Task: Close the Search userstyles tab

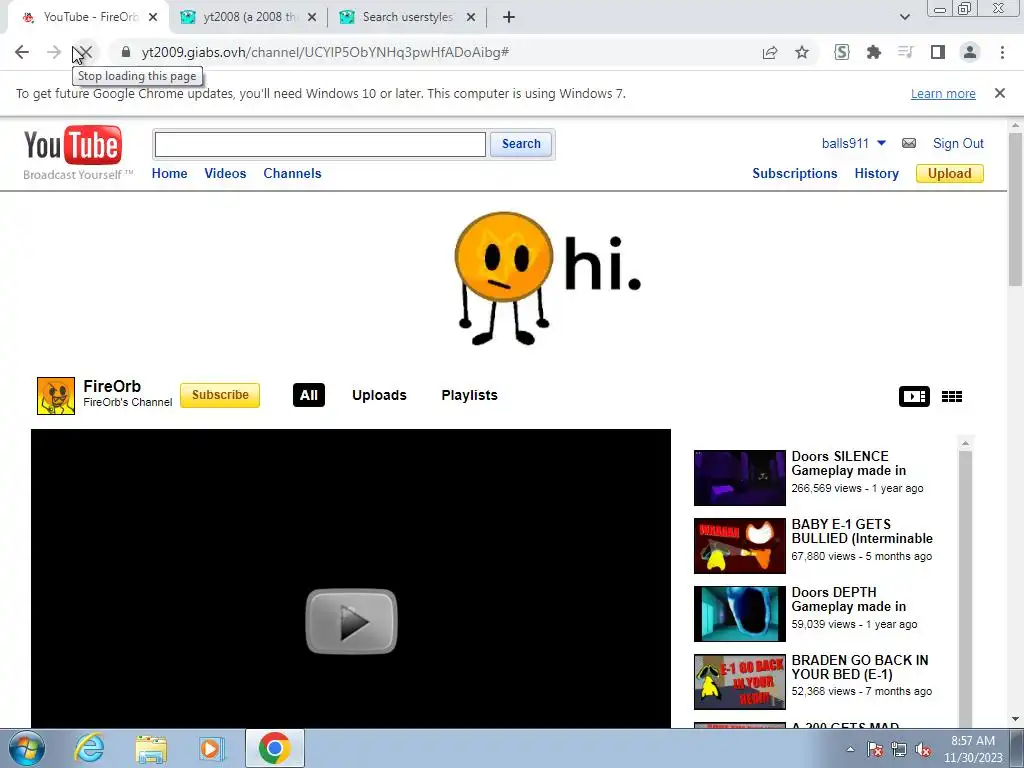Action: pos(471,17)
